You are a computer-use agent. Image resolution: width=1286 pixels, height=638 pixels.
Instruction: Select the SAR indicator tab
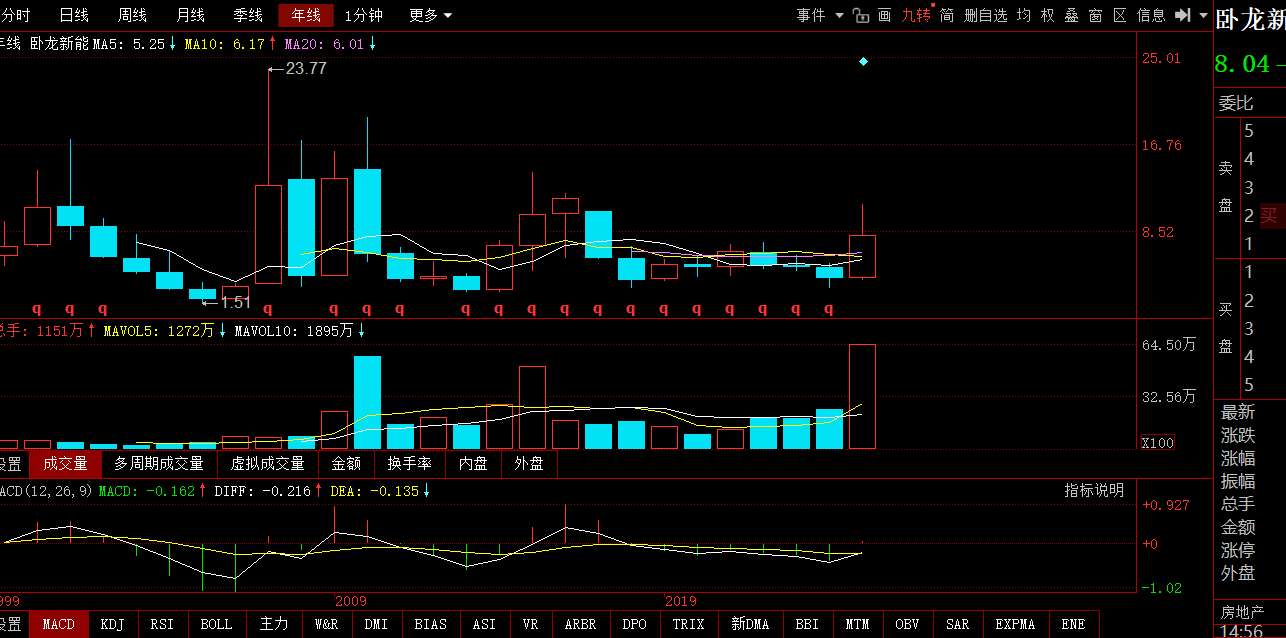pos(957,624)
